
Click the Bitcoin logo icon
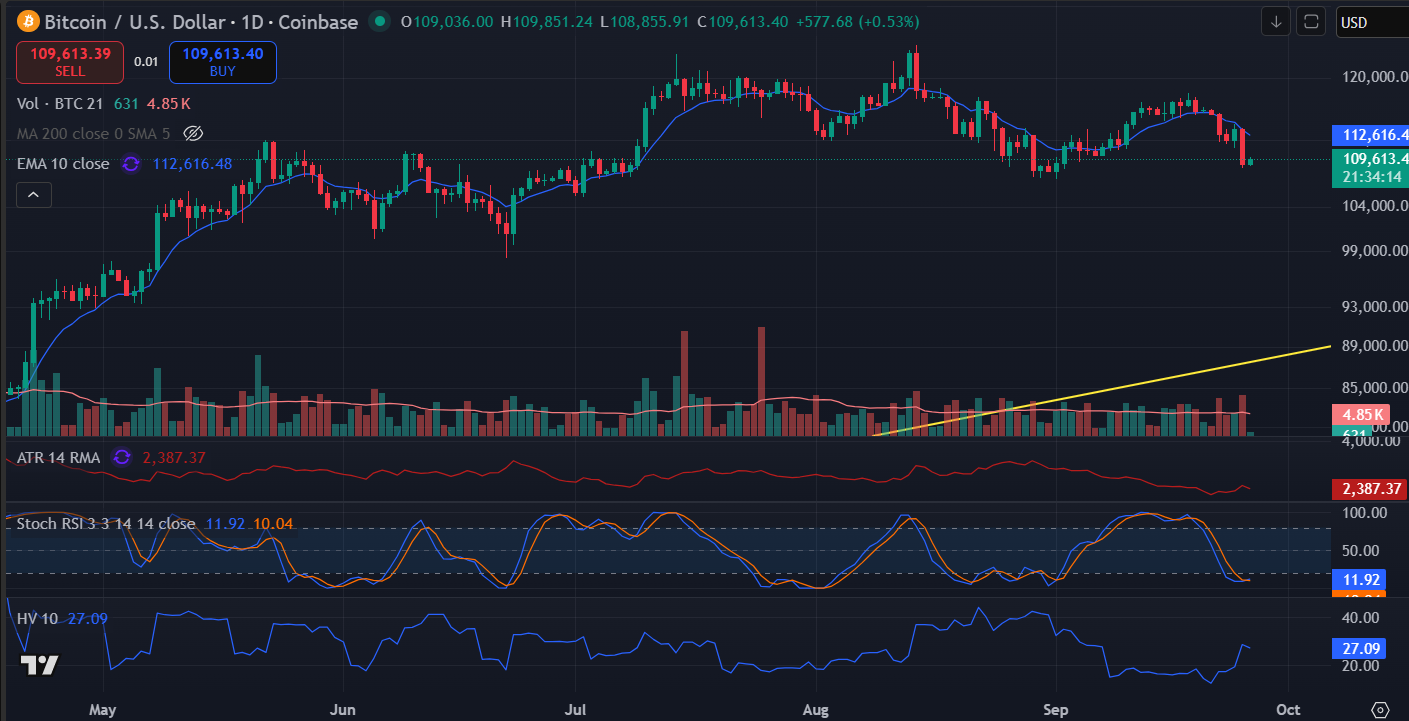pos(24,21)
